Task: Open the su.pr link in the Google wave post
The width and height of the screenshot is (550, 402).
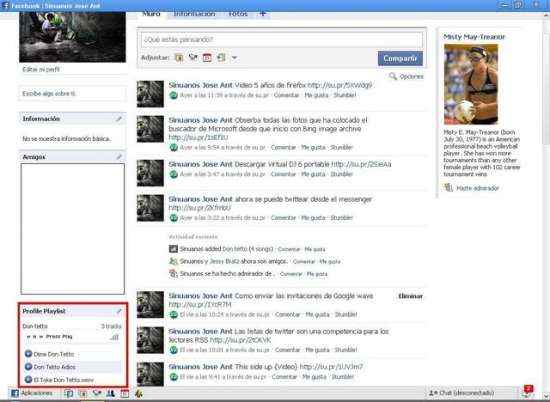Action: tap(200, 305)
